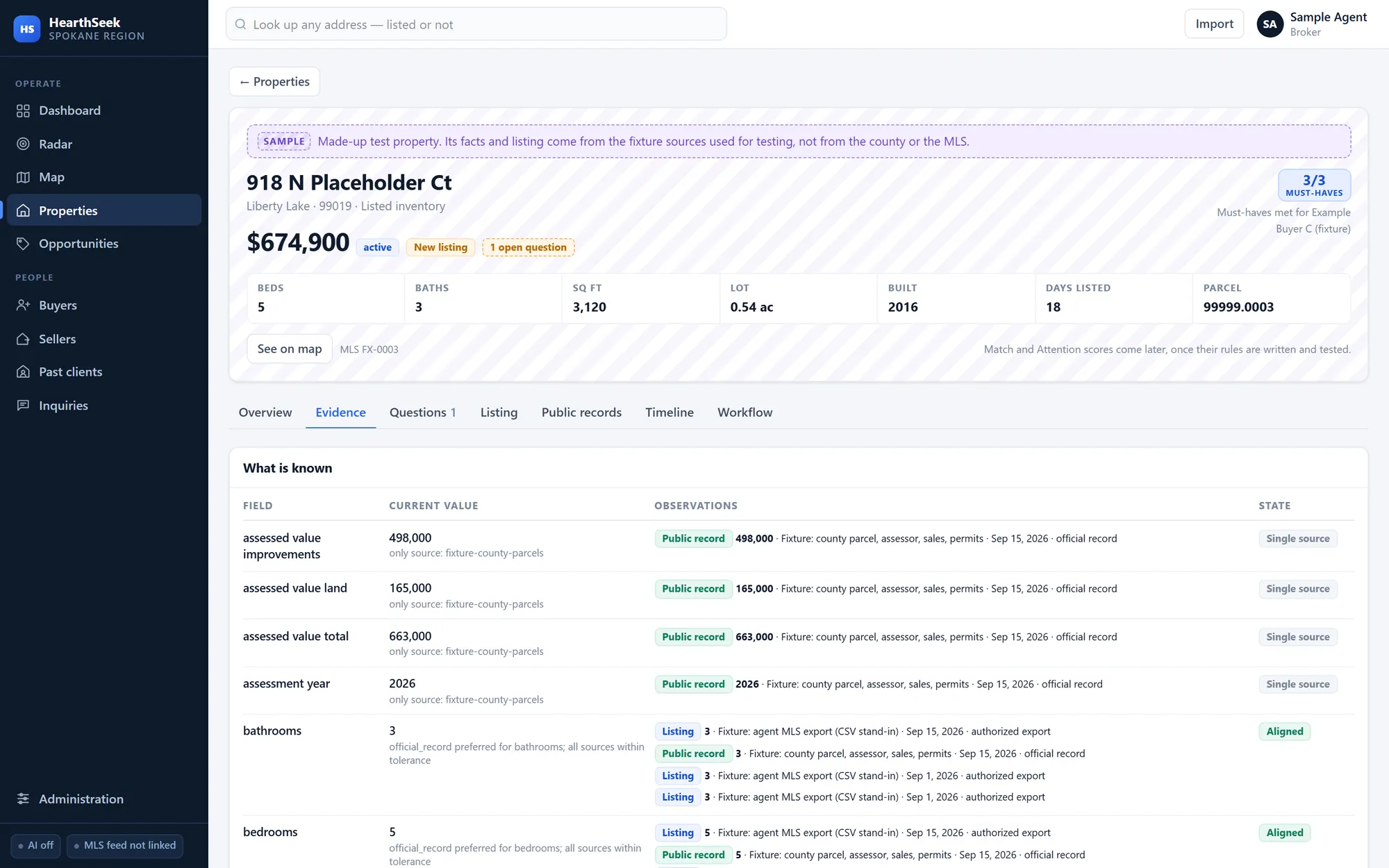Click the HearthSeek HS logo icon
The height and width of the screenshot is (868, 1389).
point(26,28)
